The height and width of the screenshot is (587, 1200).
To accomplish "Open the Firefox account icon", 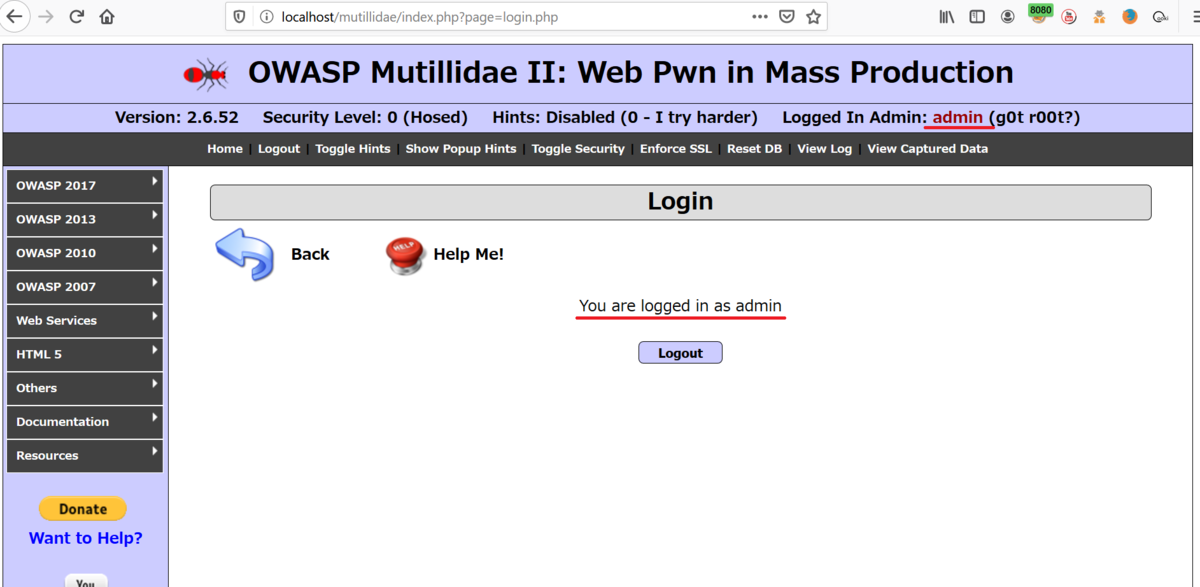I will (1008, 17).
